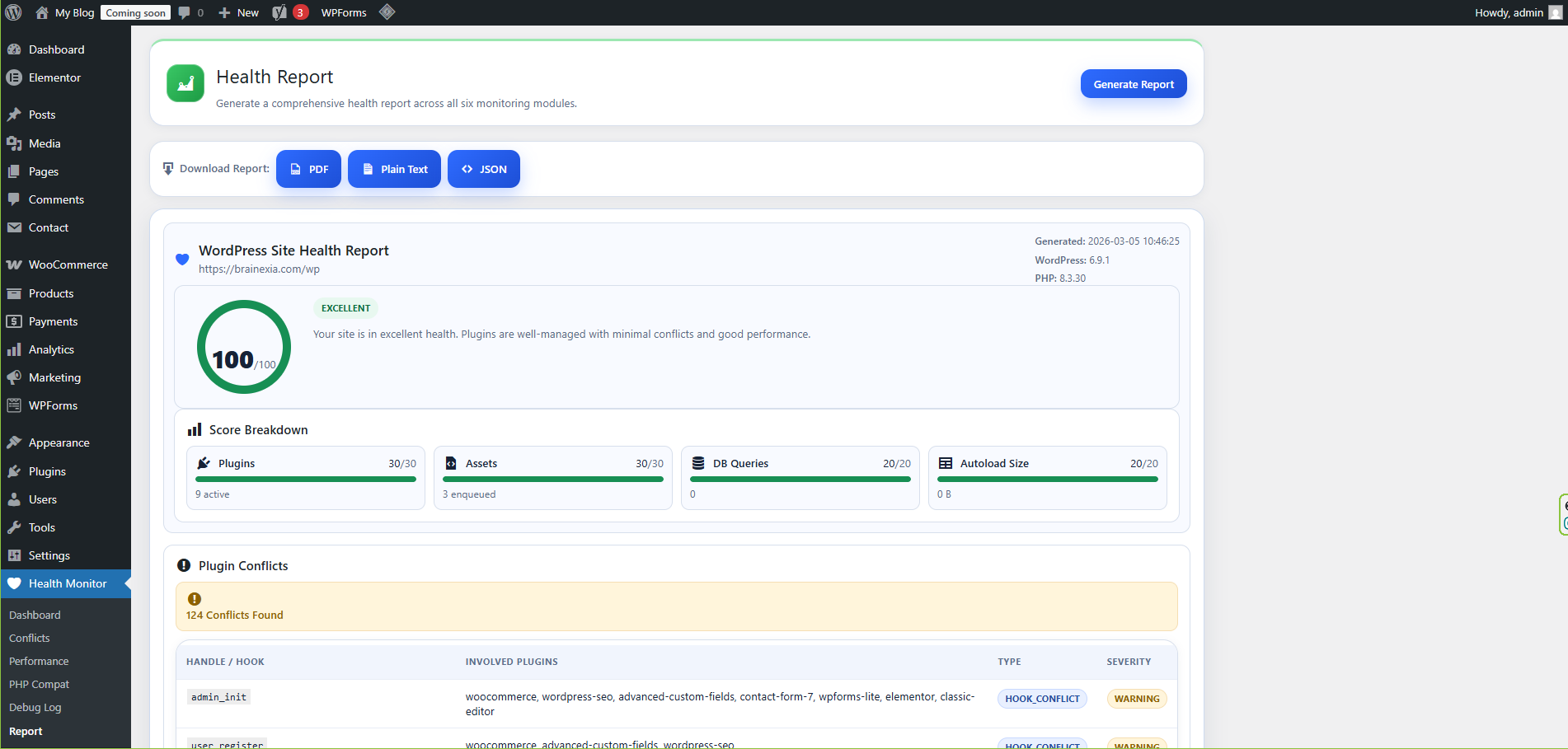Click the Plugins score progress bar
Viewport: 1568px width, 749px height.
[x=306, y=480]
